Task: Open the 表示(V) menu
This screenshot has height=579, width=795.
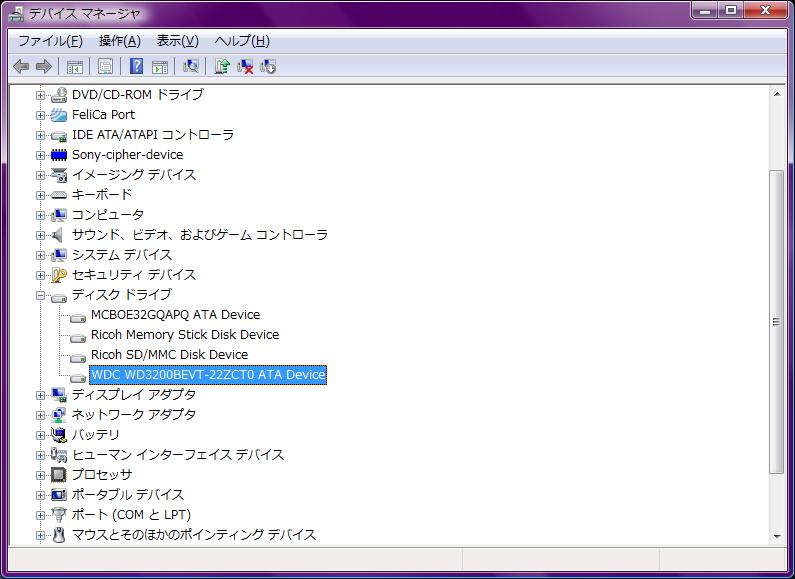Action: click(177, 41)
